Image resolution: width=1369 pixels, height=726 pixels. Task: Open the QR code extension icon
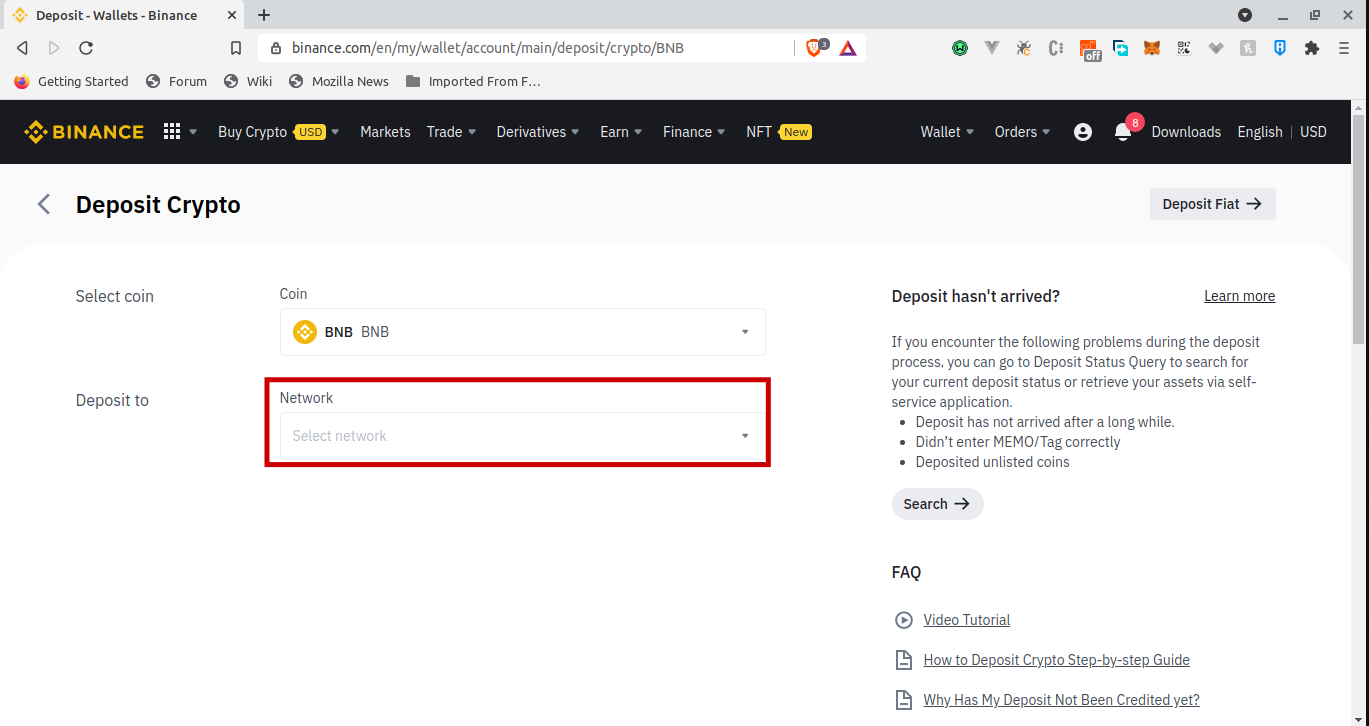pyautogui.click(x=1184, y=47)
